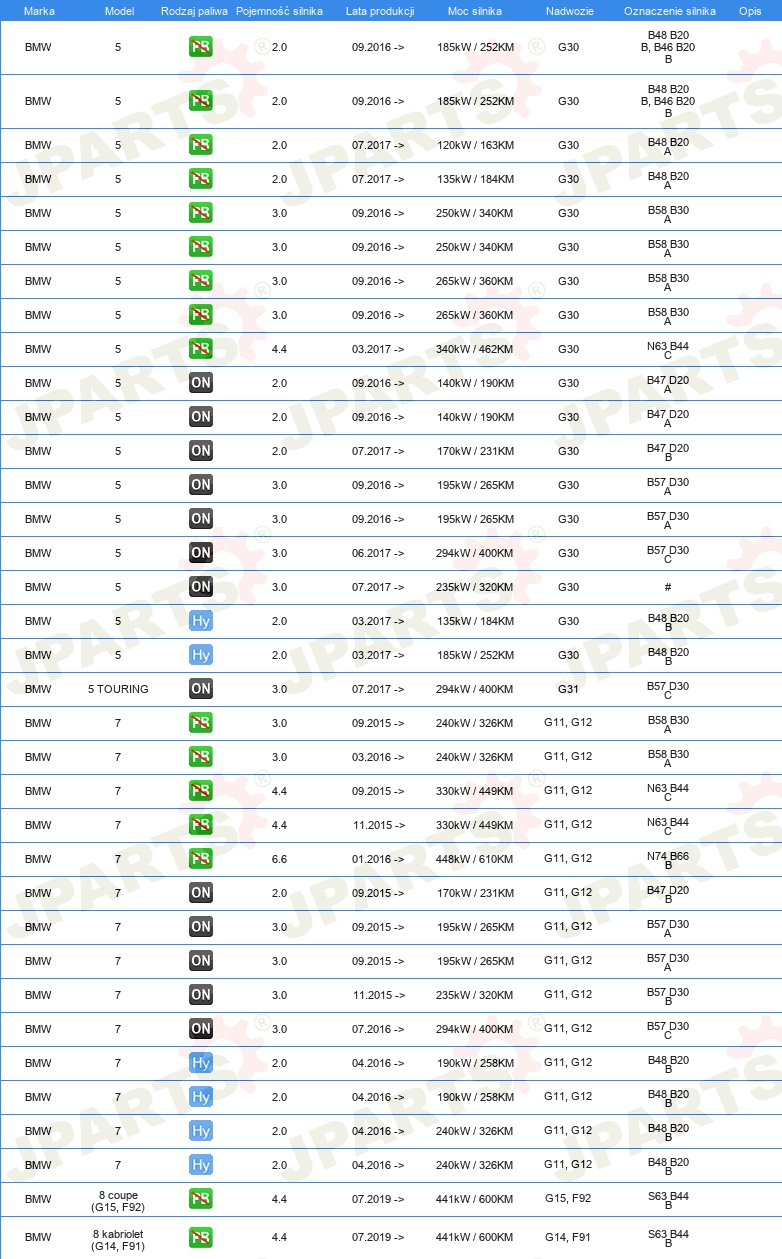Click the ON diesel icon in the 3.0 11.2015 row
This screenshot has height=1259, width=782.
coord(201,995)
